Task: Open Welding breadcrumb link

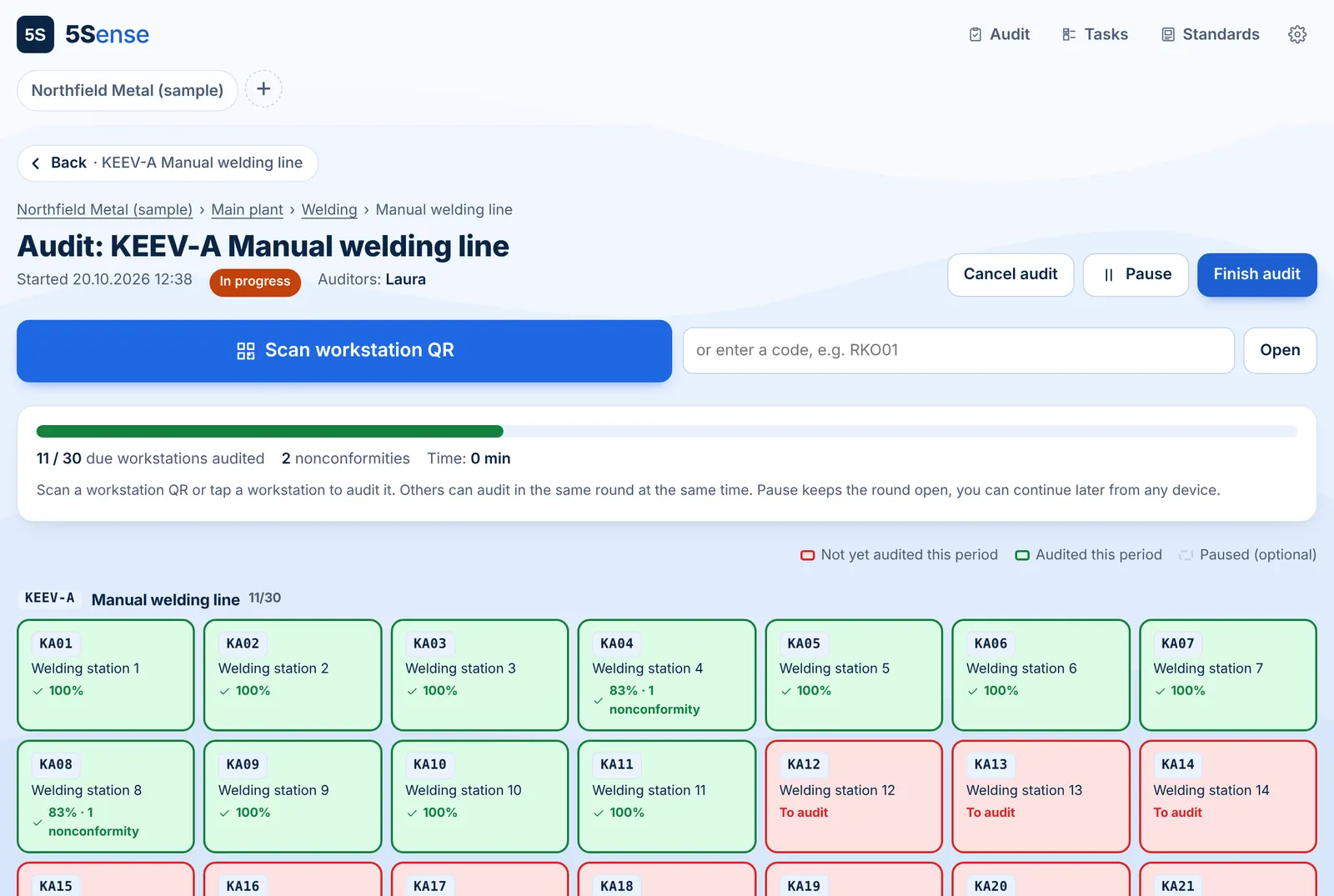Action: click(x=328, y=210)
